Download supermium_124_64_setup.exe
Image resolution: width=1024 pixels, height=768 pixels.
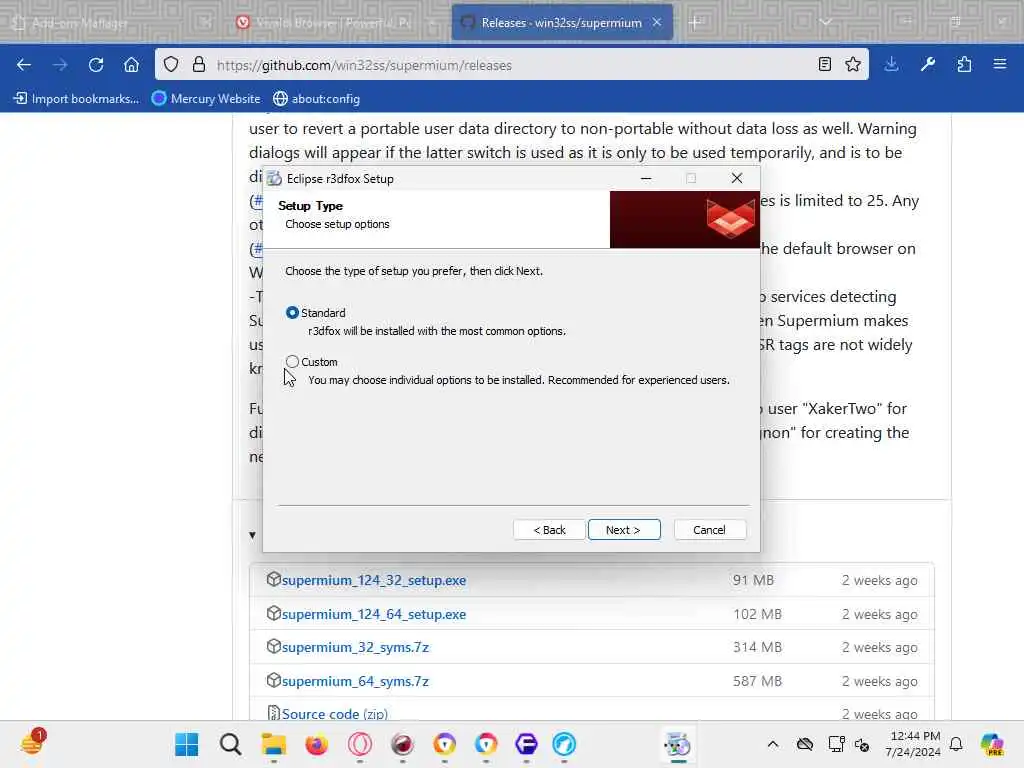(374, 614)
